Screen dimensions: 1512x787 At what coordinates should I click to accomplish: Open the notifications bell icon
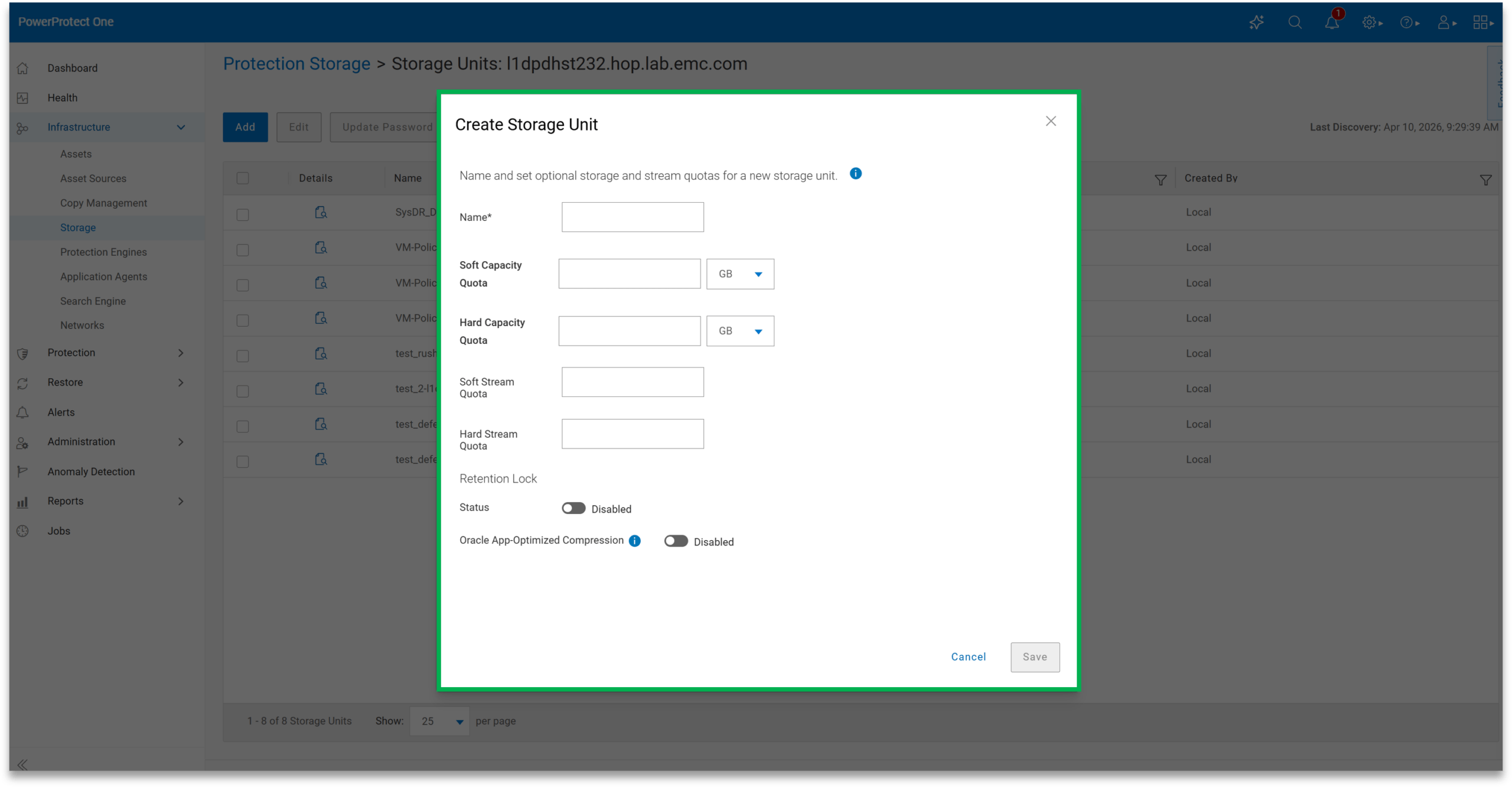(1332, 22)
